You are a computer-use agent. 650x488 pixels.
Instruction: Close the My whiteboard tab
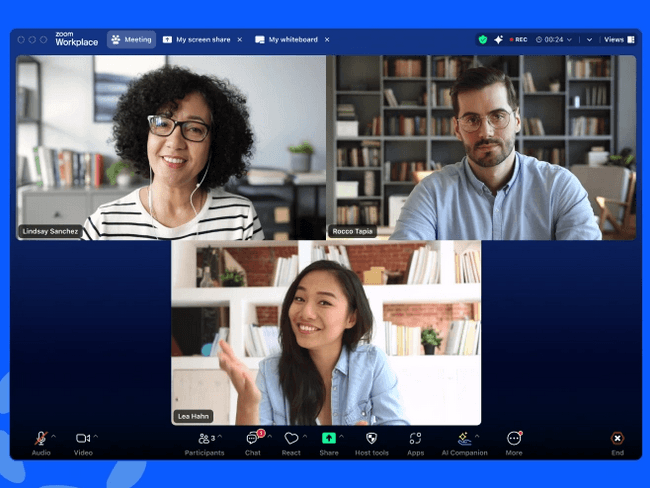(327, 39)
